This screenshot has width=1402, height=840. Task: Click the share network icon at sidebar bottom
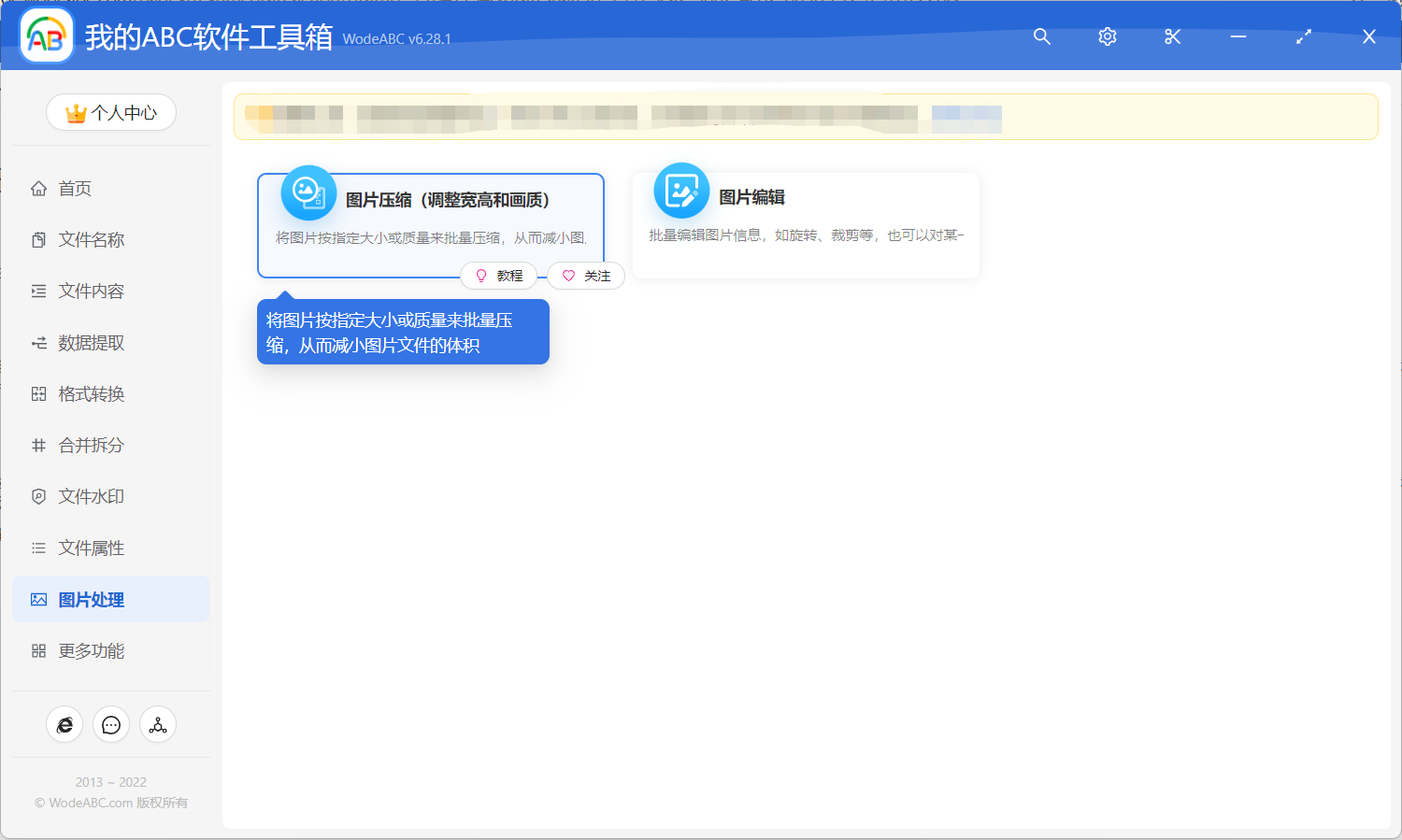point(157,724)
